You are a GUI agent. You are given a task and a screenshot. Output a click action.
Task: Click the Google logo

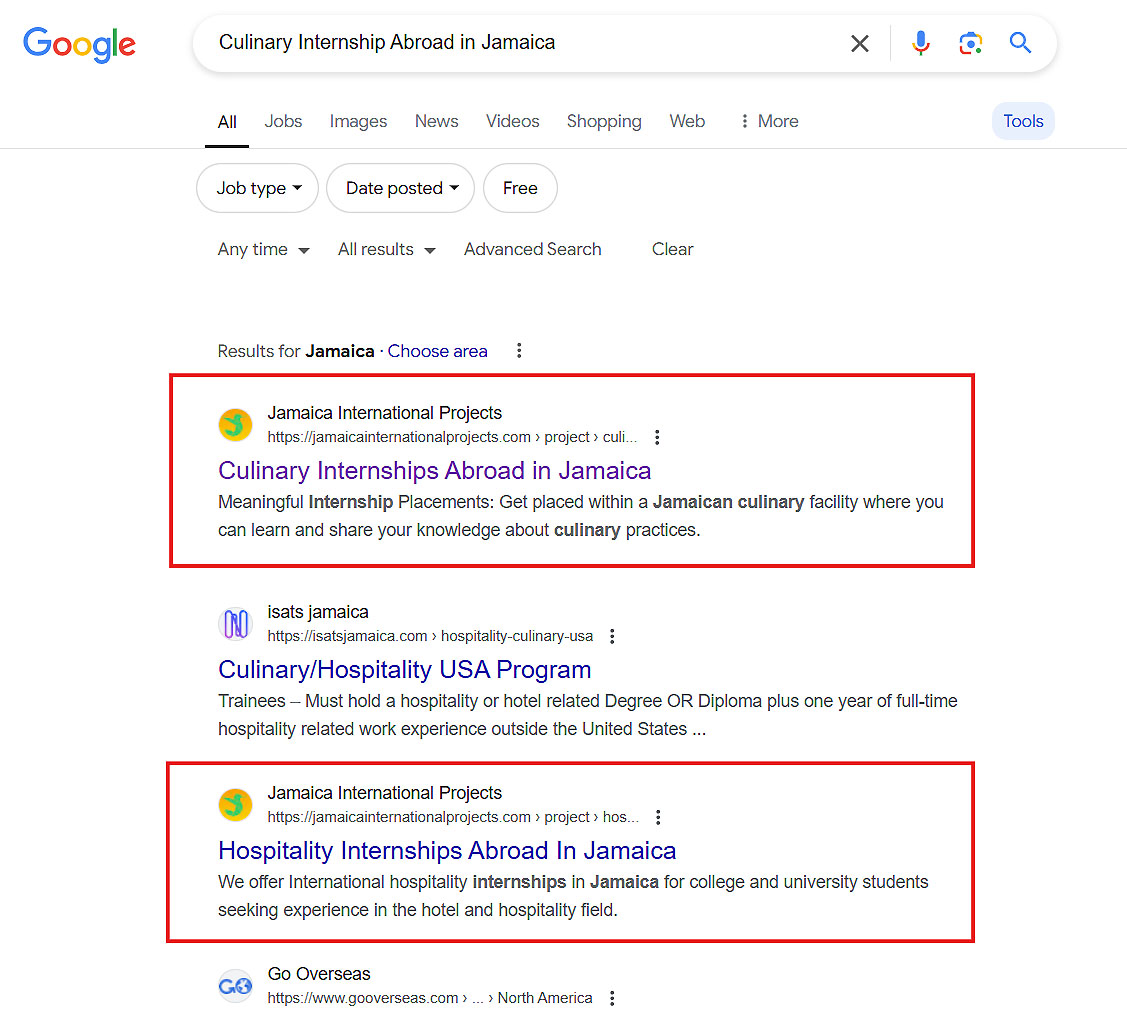[x=79, y=45]
